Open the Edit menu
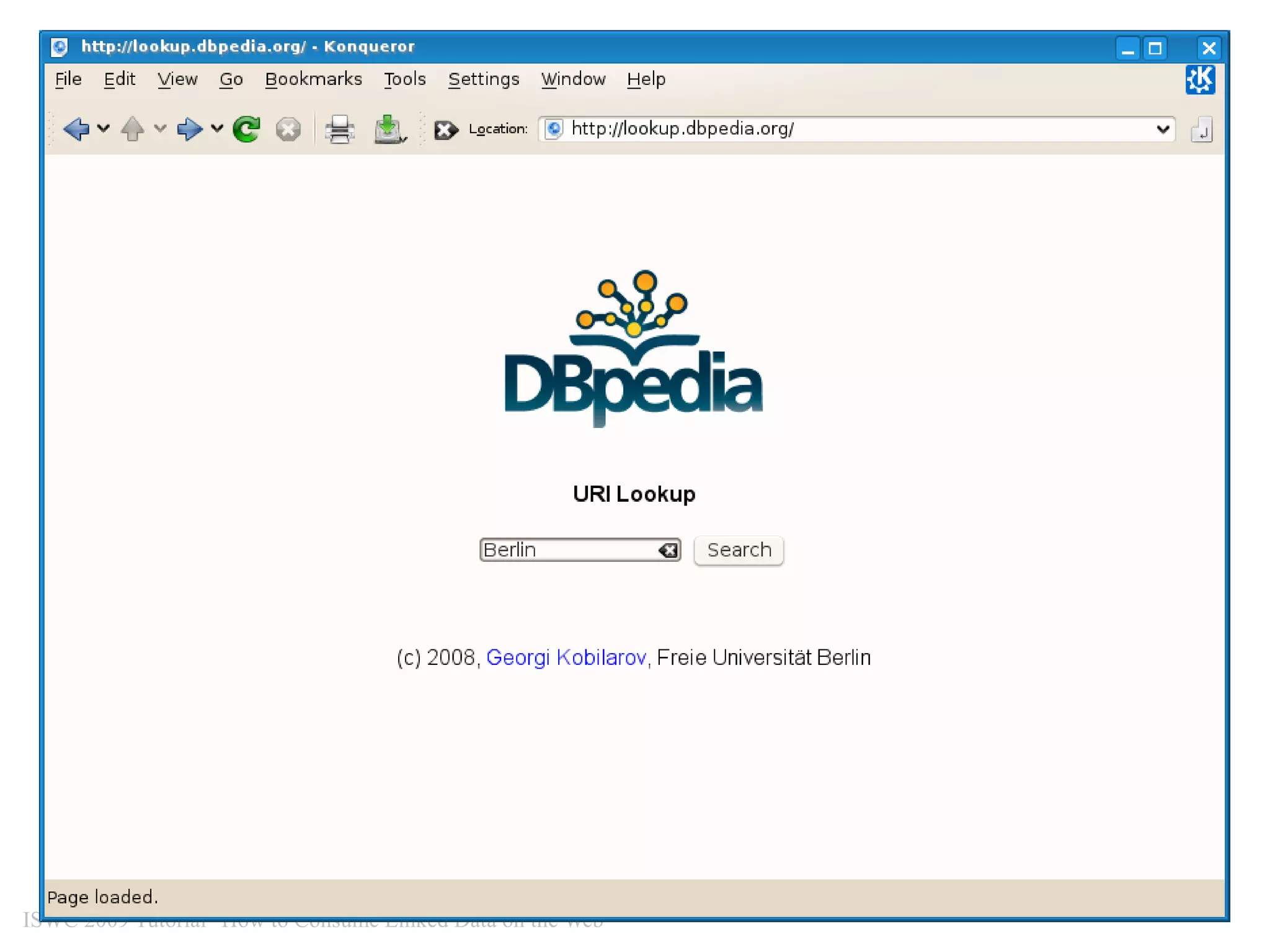Image resolution: width=1270 pixels, height=952 pixels. pos(119,79)
